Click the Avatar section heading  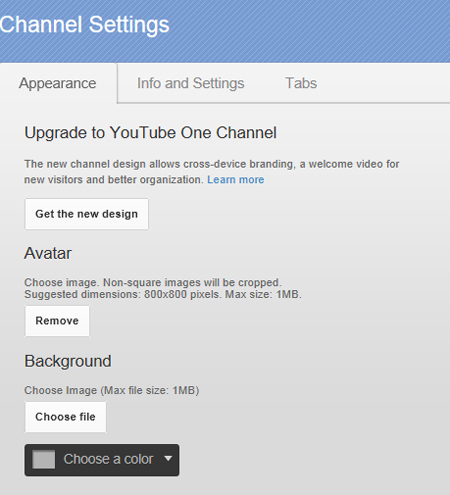coord(48,253)
